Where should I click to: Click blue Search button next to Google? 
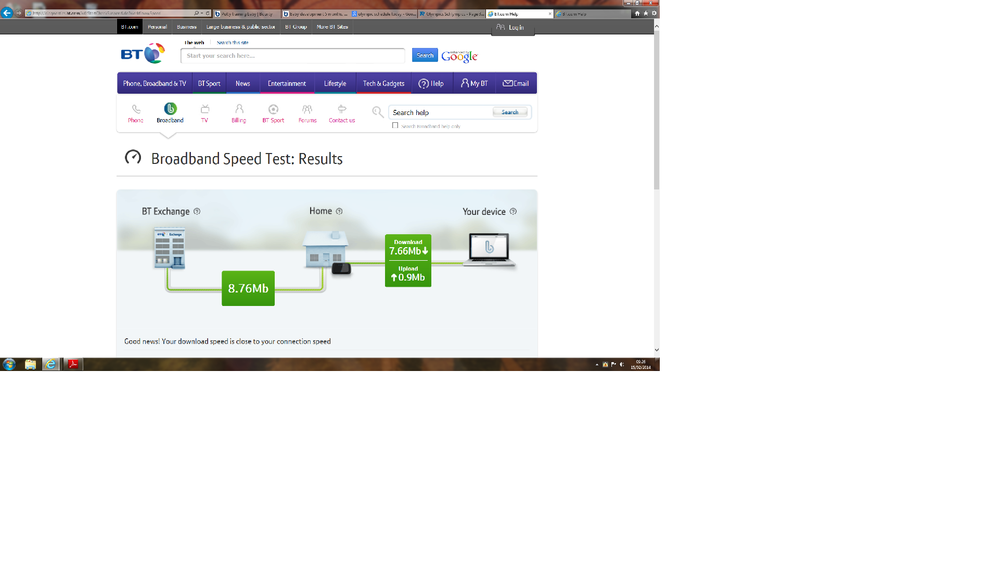[x=425, y=55]
